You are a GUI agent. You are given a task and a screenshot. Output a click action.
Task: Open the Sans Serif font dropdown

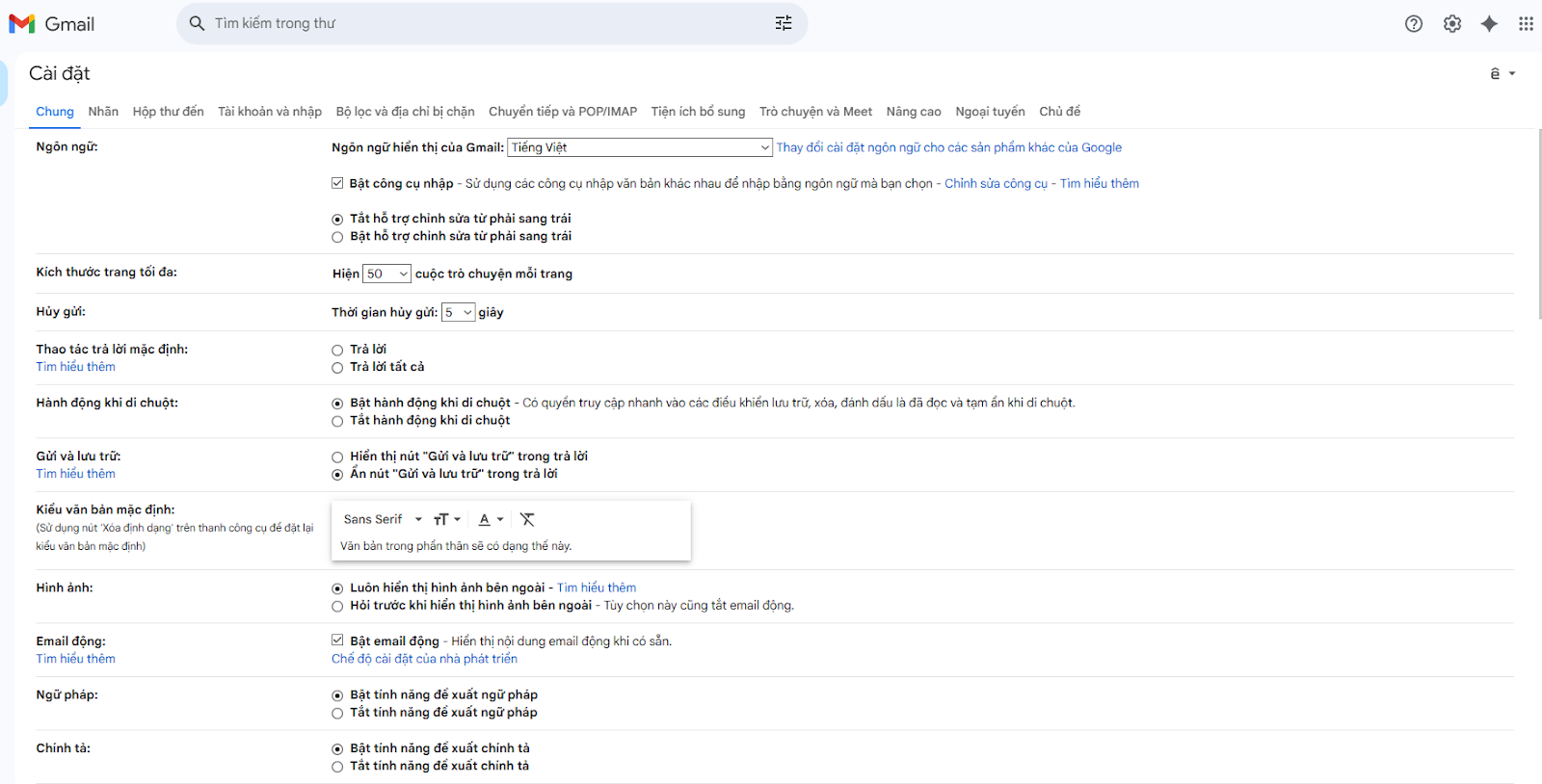coord(383,519)
